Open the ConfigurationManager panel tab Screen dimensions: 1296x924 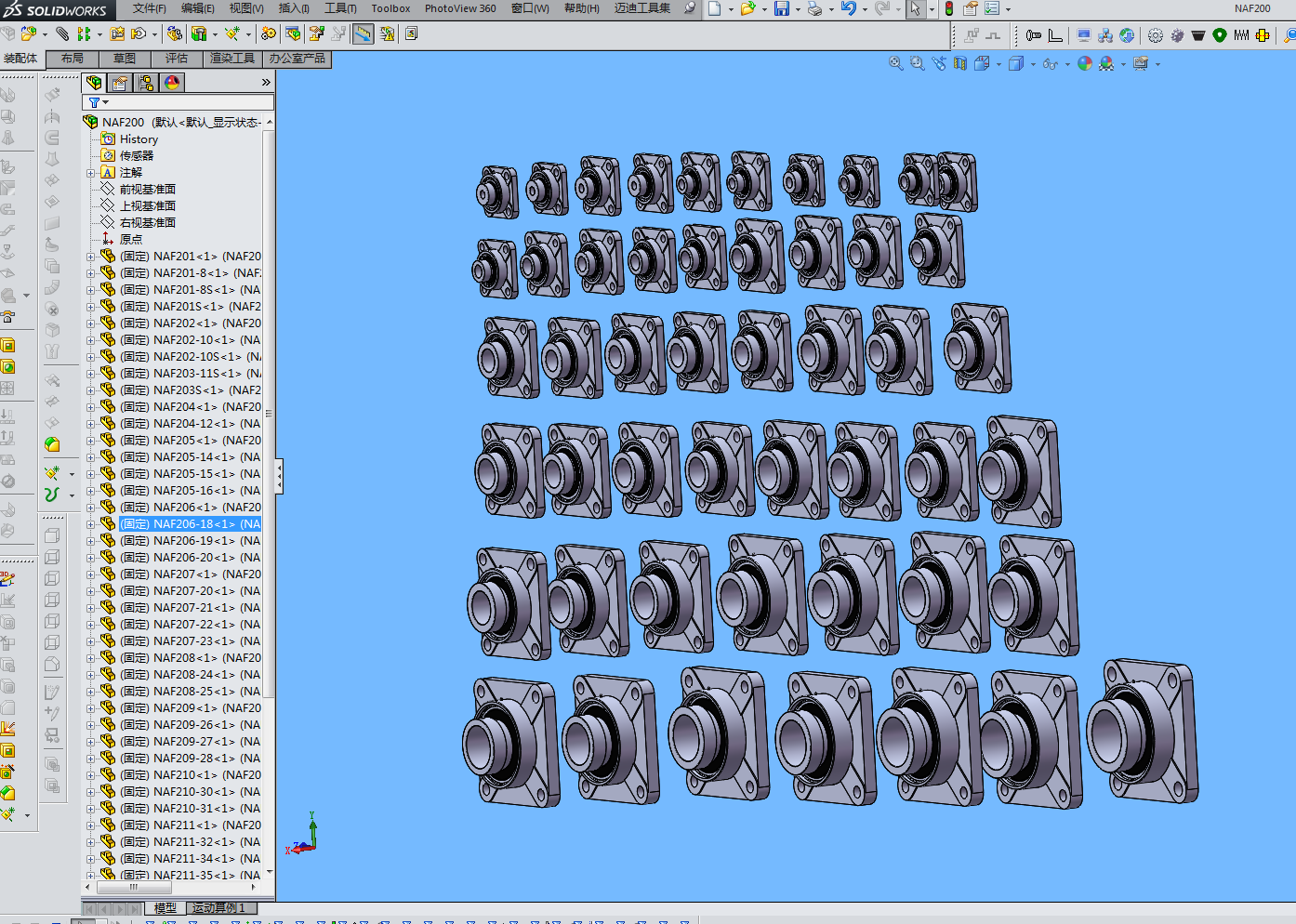pos(146,83)
